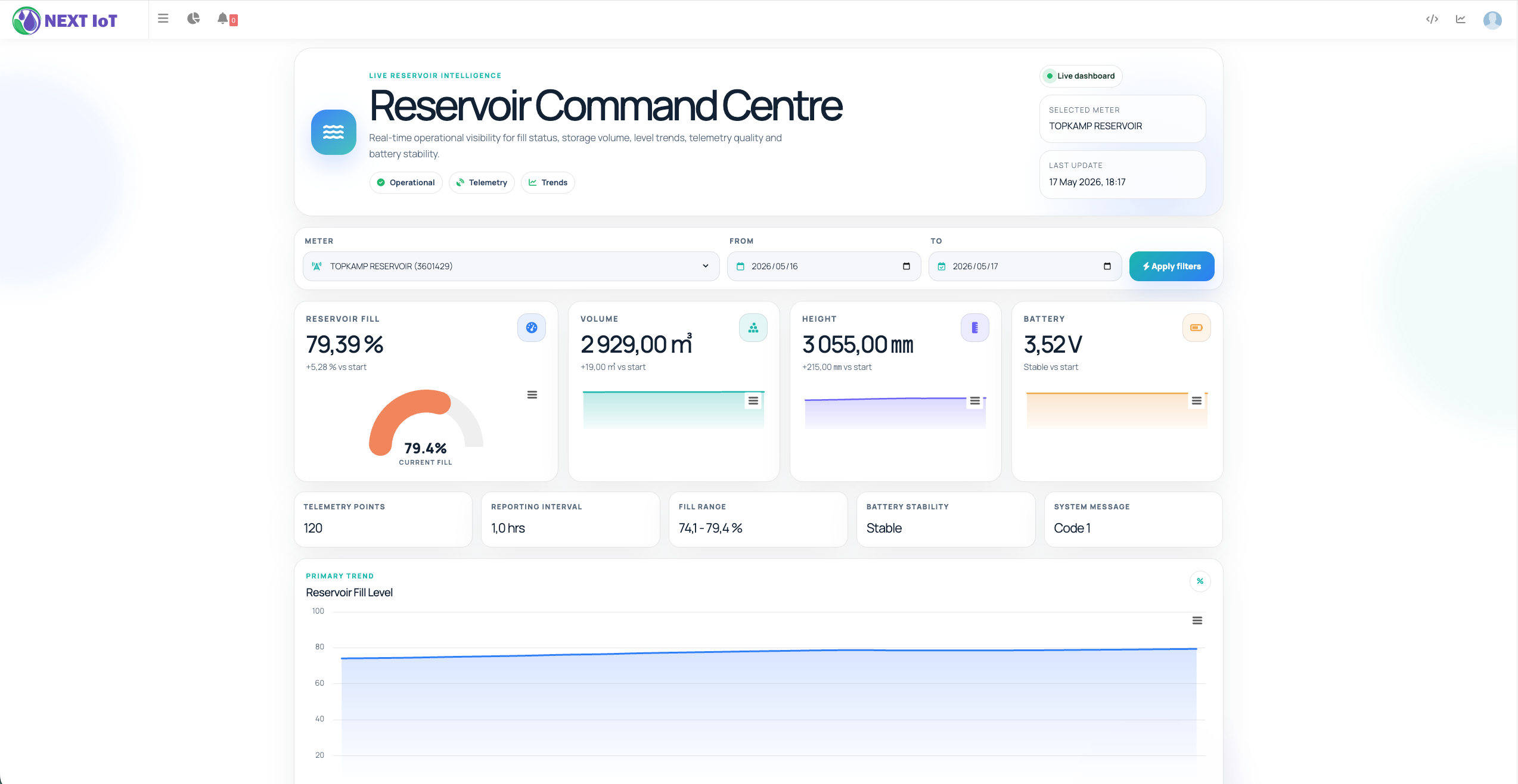1518x784 pixels.
Task: Click the Height ruler icon
Action: [x=974, y=328]
